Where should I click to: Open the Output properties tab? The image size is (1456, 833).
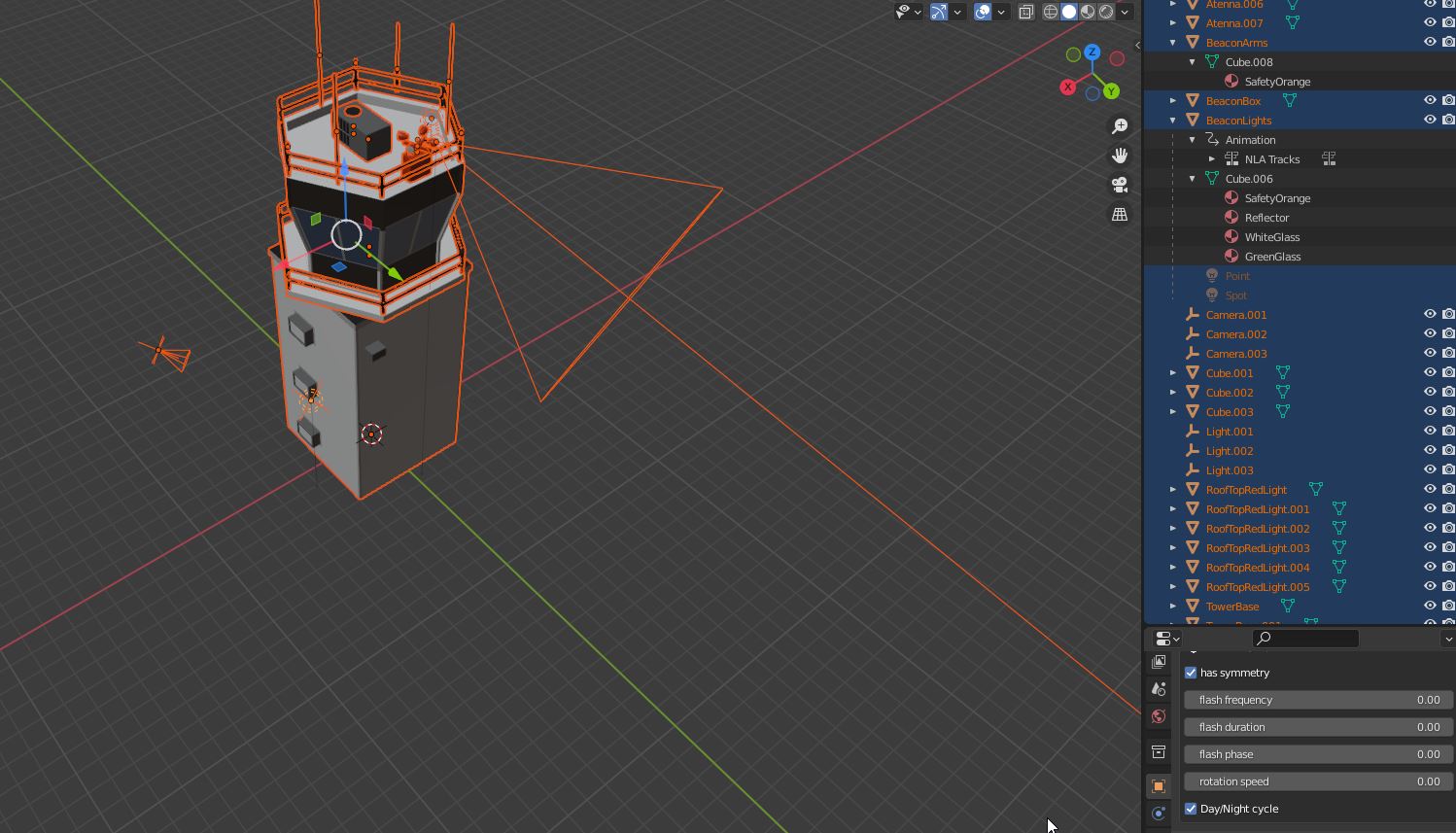[1159, 662]
